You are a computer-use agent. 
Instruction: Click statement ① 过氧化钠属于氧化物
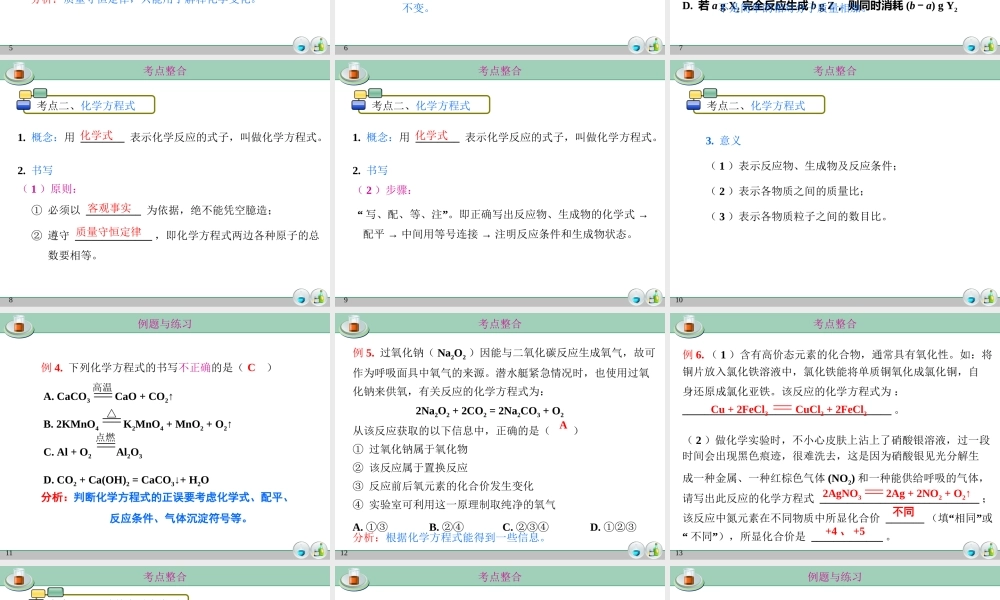click(x=410, y=450)
